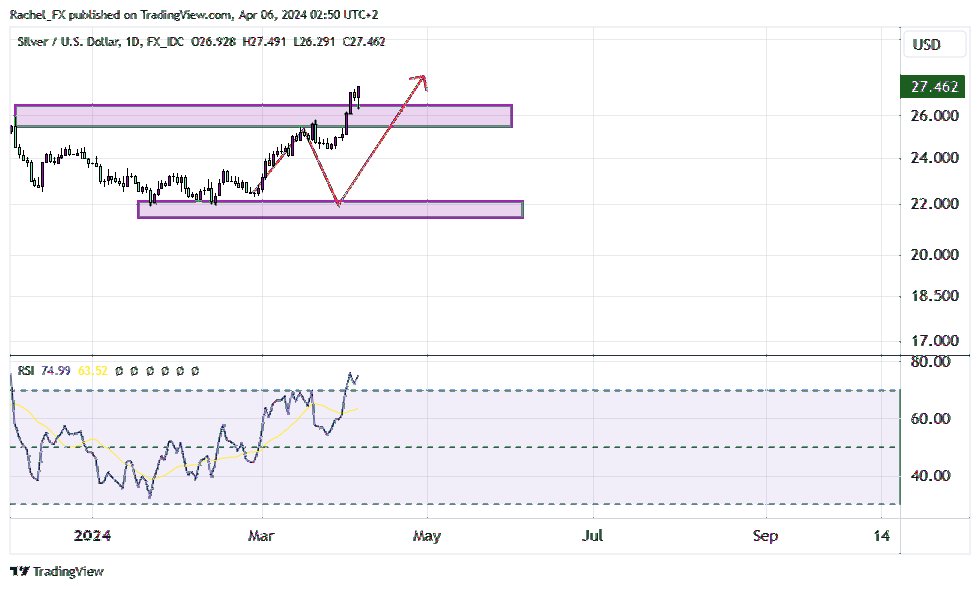Image resolution: width=980 pixels, height=589 pixels.
Task: Click the RSI 60.00 axis label
Action: point(931,418)
